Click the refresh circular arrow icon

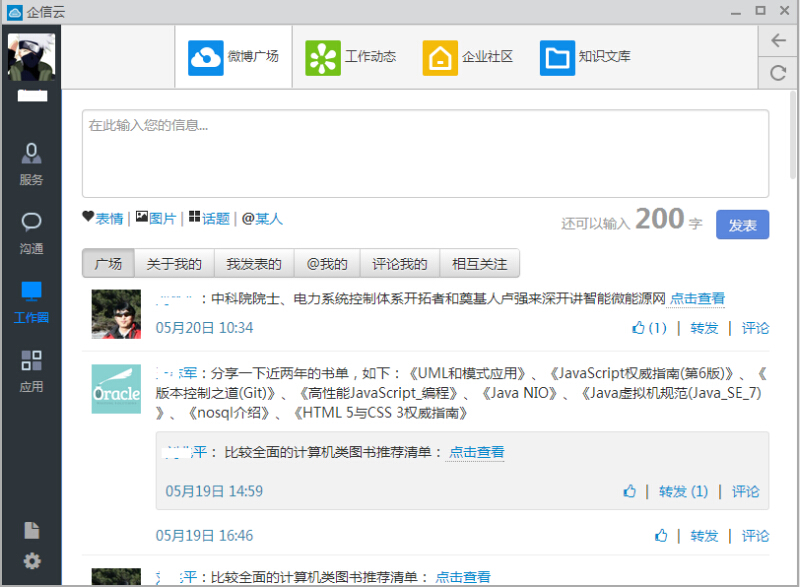pos(778,73)
